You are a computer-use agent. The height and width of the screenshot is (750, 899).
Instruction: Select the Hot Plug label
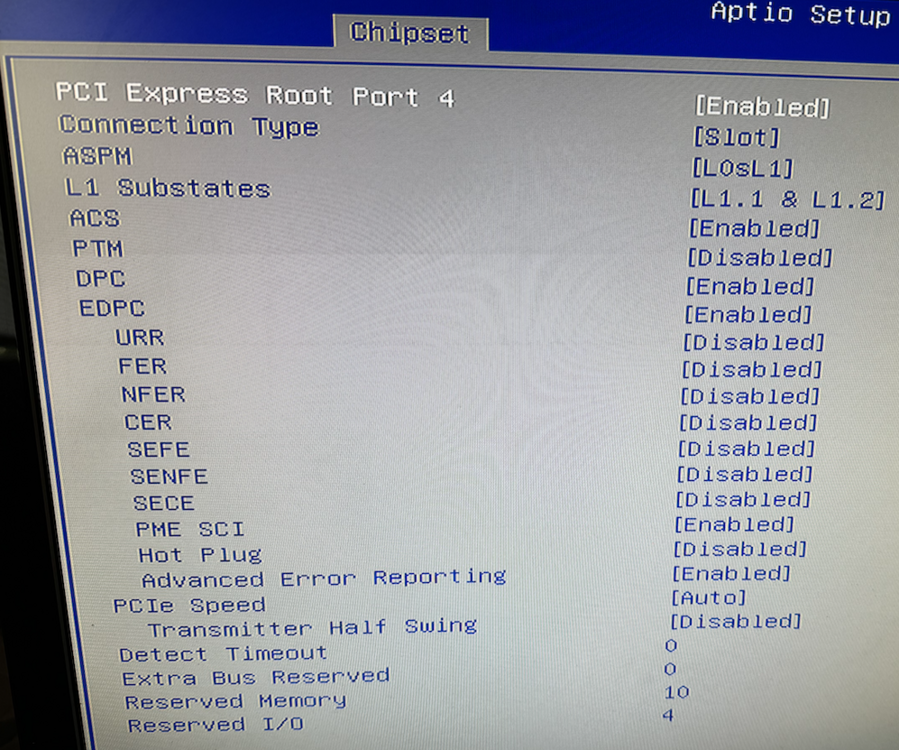point(200,554)
